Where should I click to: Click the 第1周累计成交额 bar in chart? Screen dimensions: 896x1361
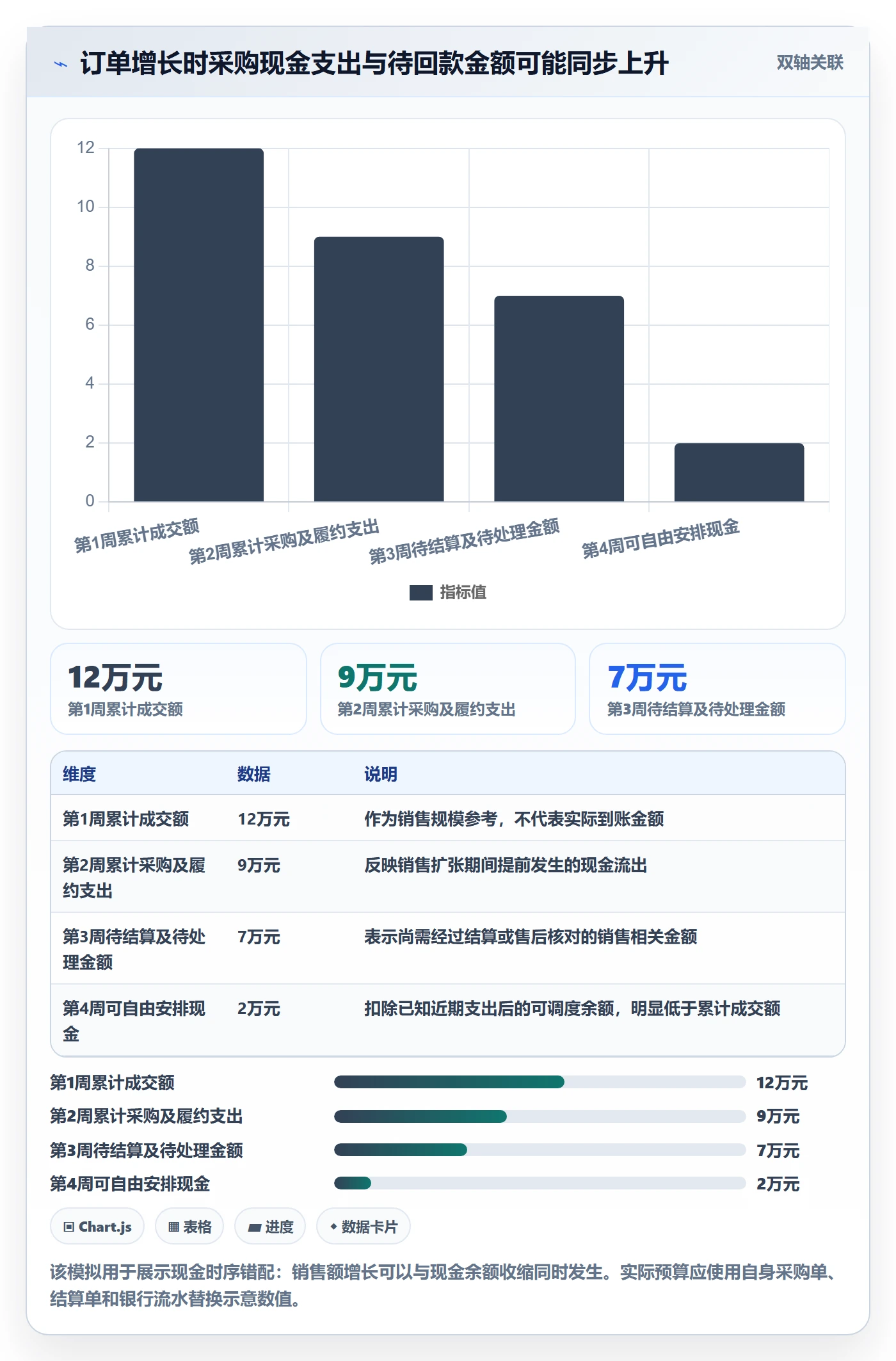click(198, 325)
